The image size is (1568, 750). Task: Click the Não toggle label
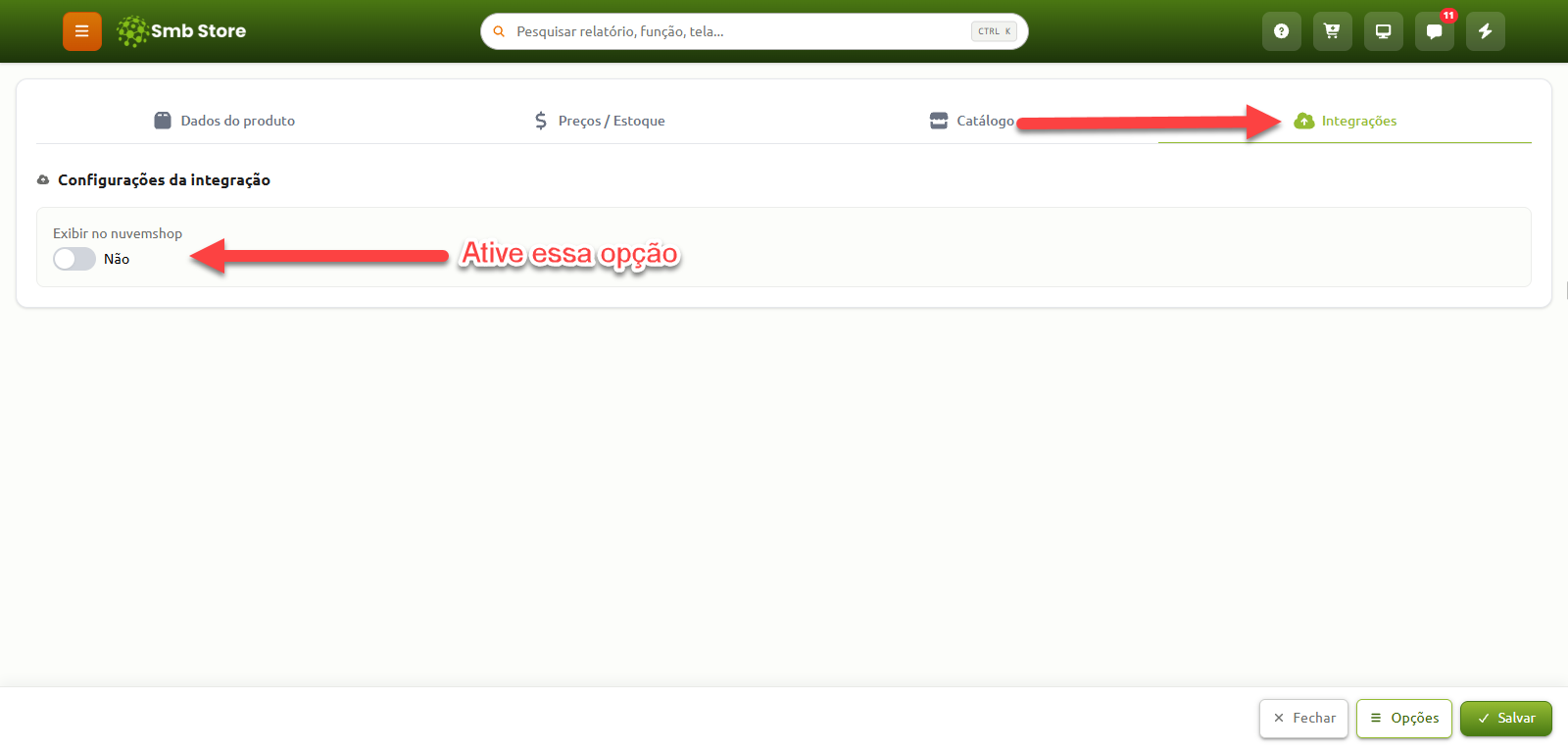117,259
